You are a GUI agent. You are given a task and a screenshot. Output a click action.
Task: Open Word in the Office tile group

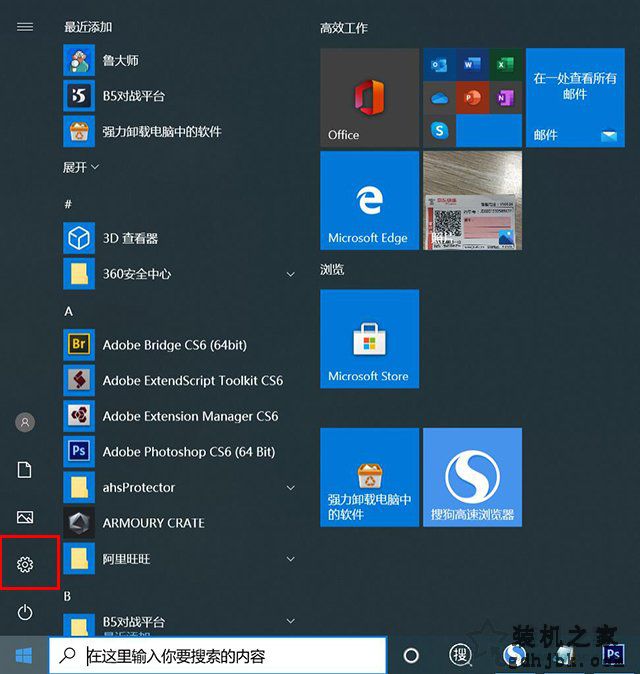coord(472,64)
